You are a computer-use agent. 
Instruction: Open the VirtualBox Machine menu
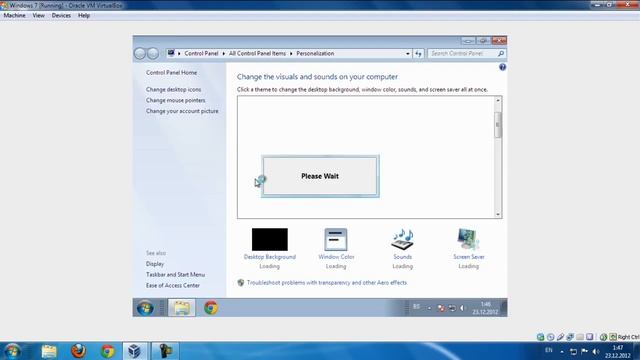pyautogui.click(x=14, y=16)
